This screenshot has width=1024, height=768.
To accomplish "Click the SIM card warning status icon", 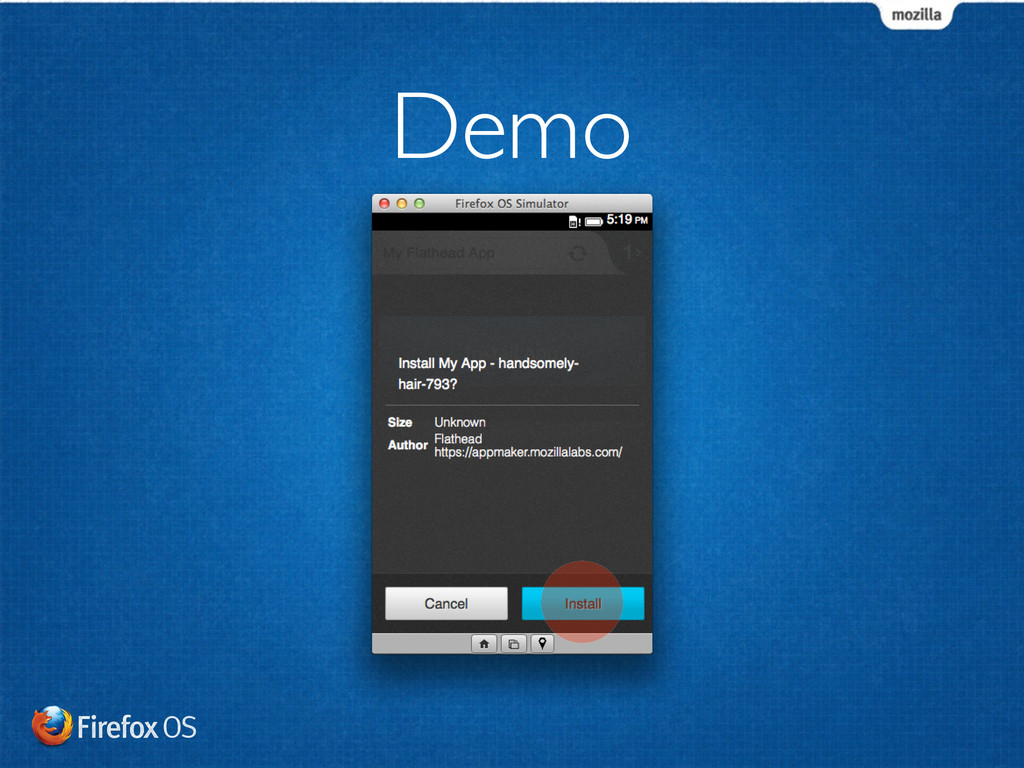I will 574,222.
